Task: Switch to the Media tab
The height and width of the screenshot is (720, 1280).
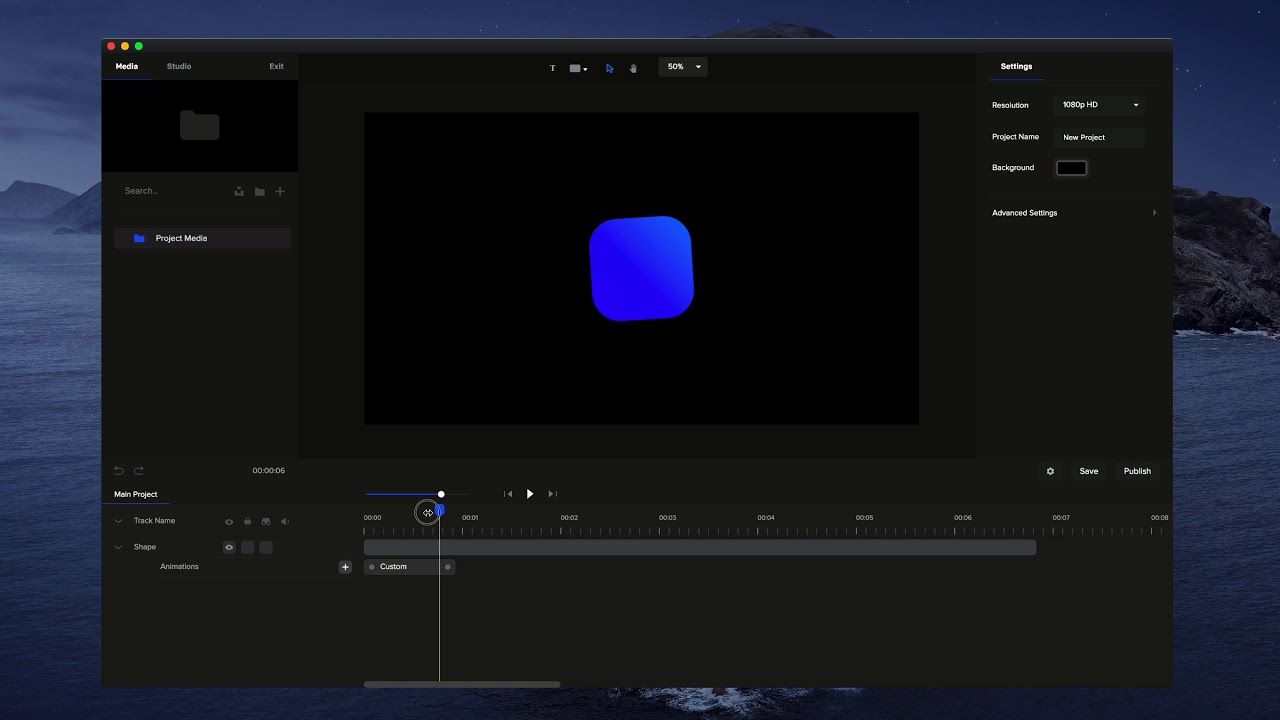Action: point(127,66)
